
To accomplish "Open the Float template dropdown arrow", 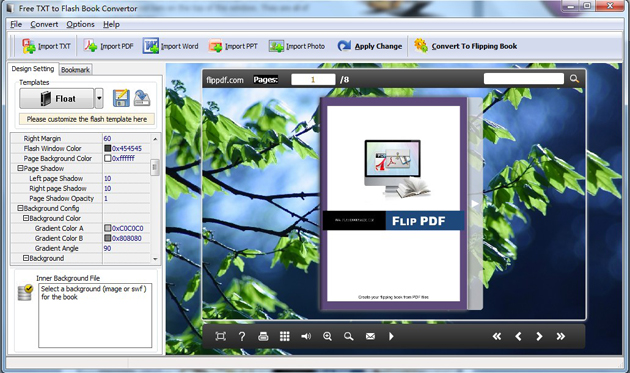I will point(99,98).
